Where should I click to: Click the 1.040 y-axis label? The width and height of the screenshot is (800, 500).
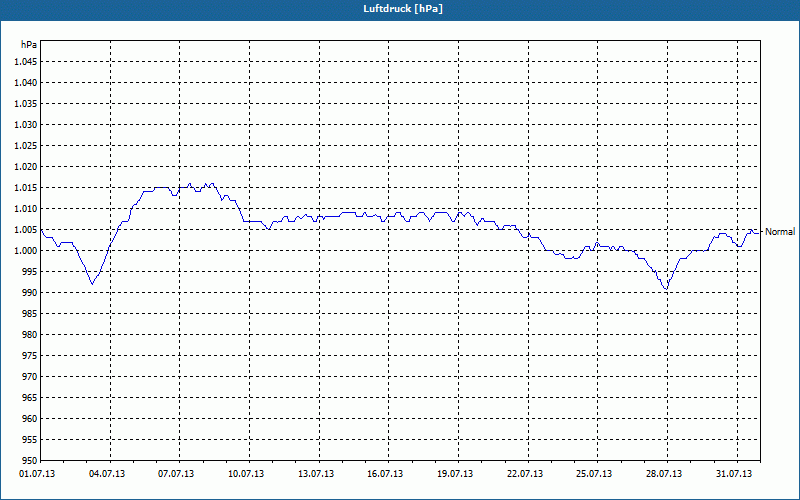(x=26, y=83)
